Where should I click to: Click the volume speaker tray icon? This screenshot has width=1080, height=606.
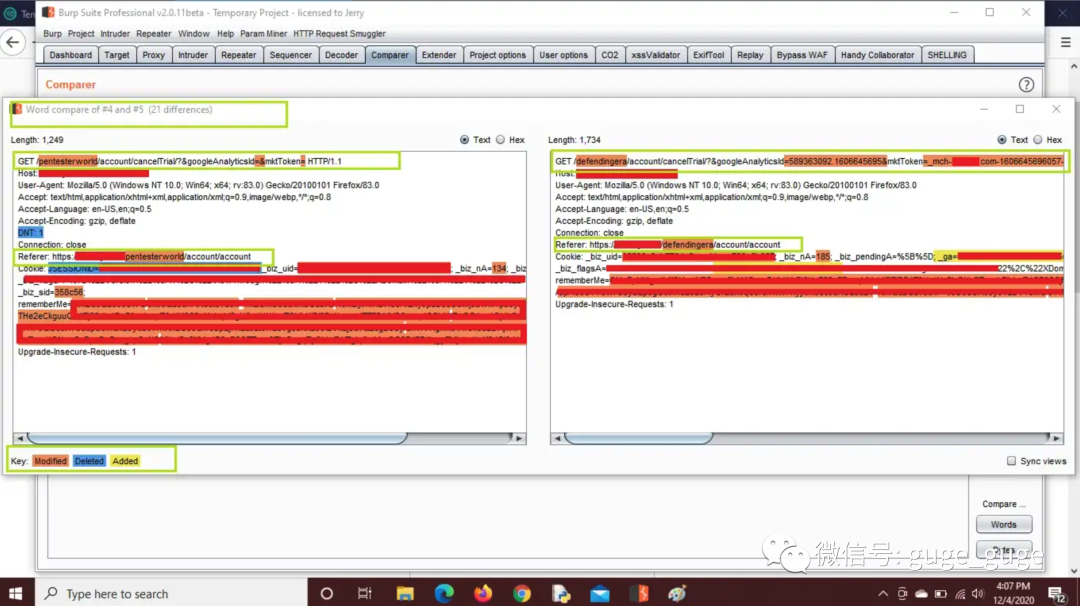pos(978,594)
